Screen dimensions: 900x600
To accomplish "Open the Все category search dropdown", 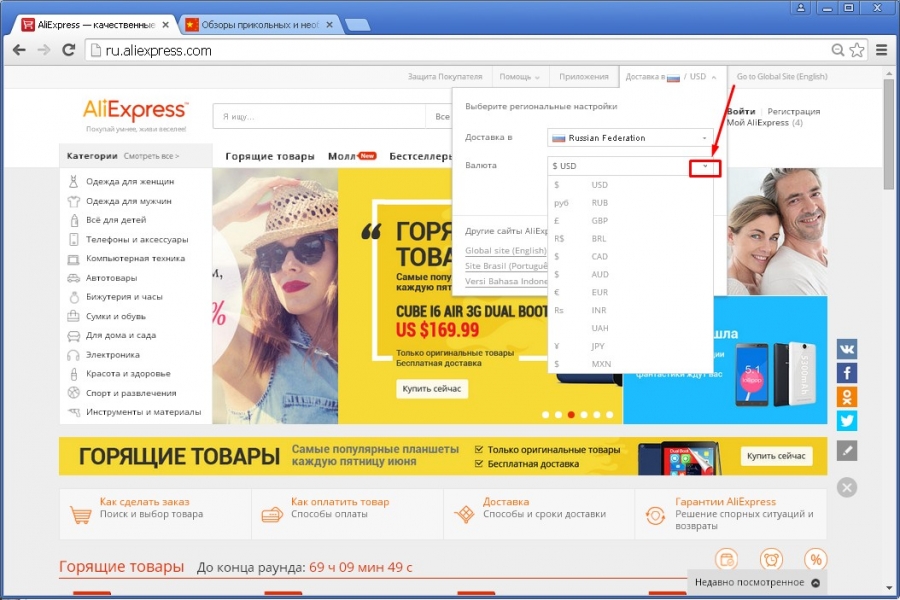I will [x=442, y=117].
